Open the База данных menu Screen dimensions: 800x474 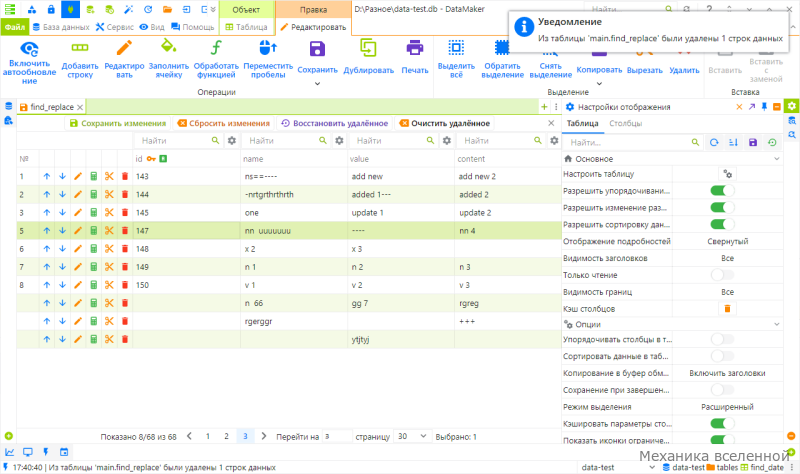pos(61,27)
